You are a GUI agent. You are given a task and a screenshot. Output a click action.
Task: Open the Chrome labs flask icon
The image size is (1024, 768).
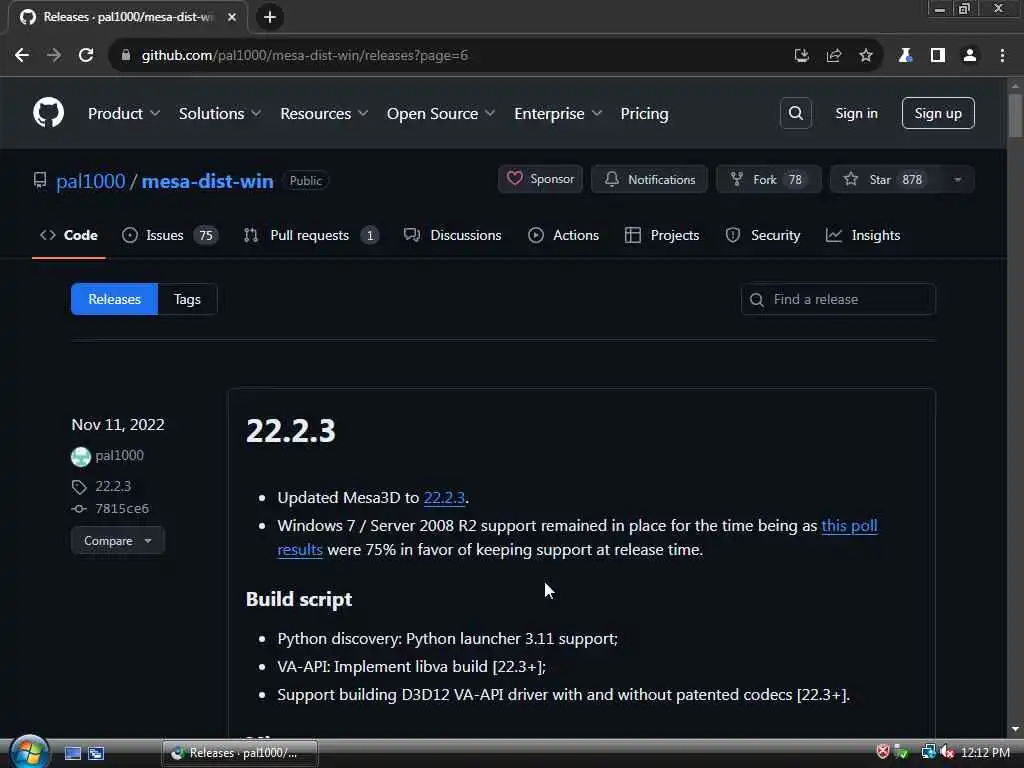[905, 56]
